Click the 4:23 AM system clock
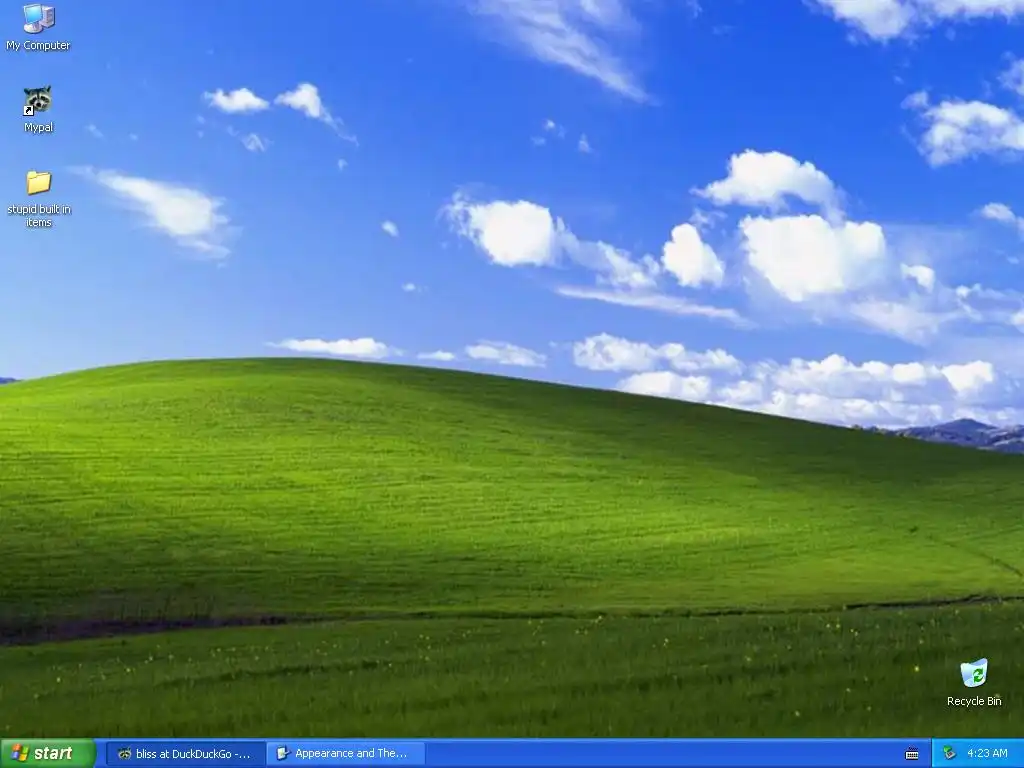The image size is (1024, 768). coord(987,754)
